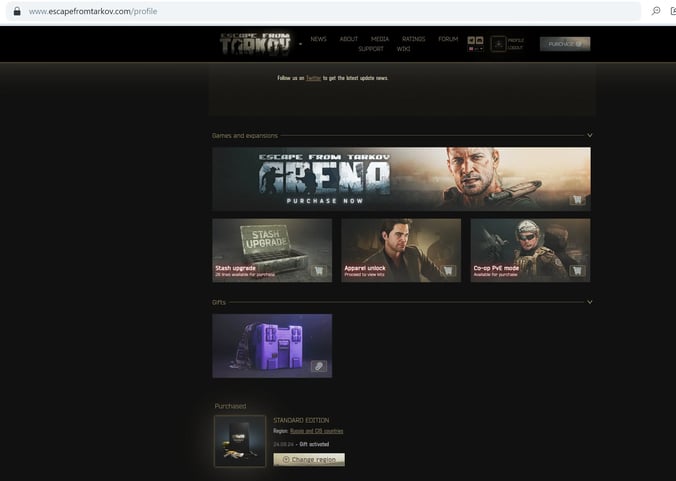Follow the Twitter link
Viewport: 676px width, 481px height.
pyautogui.click(x=313, y=78)
